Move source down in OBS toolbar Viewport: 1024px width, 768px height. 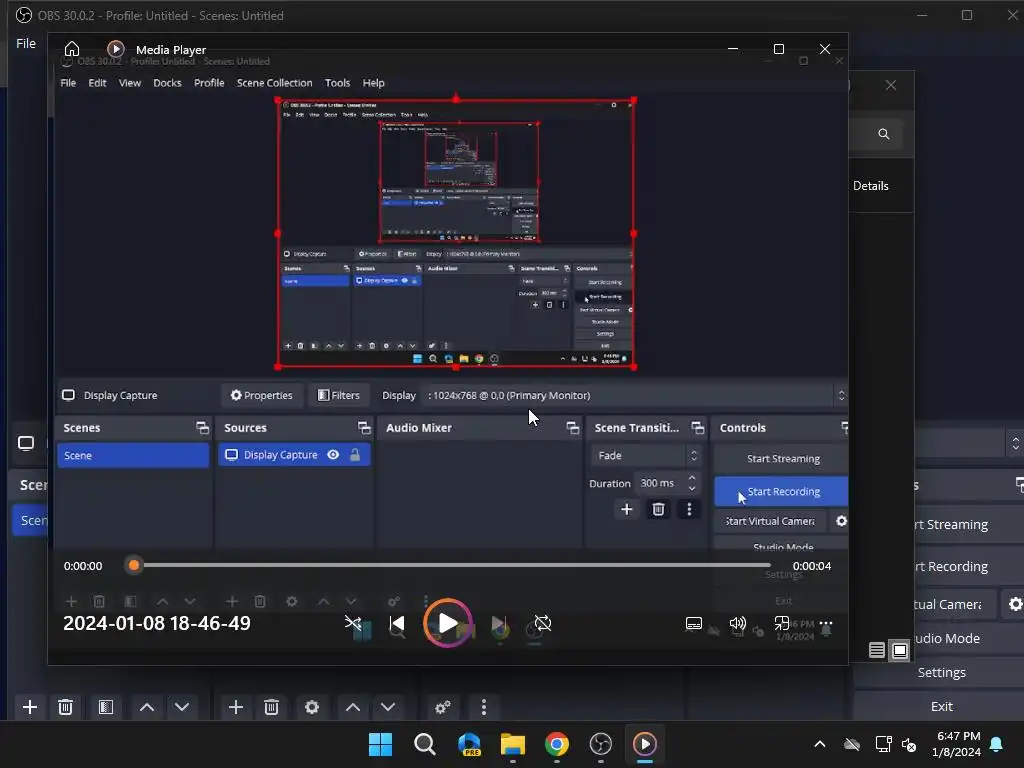388,707
